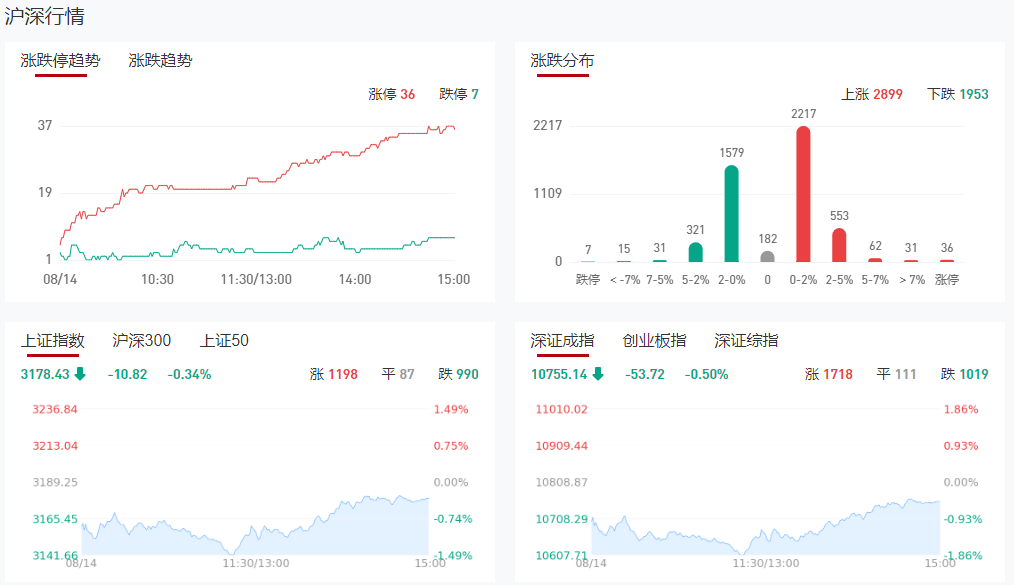
Task: Click the gray 0 bar showing 182
Action: [767, 256]
